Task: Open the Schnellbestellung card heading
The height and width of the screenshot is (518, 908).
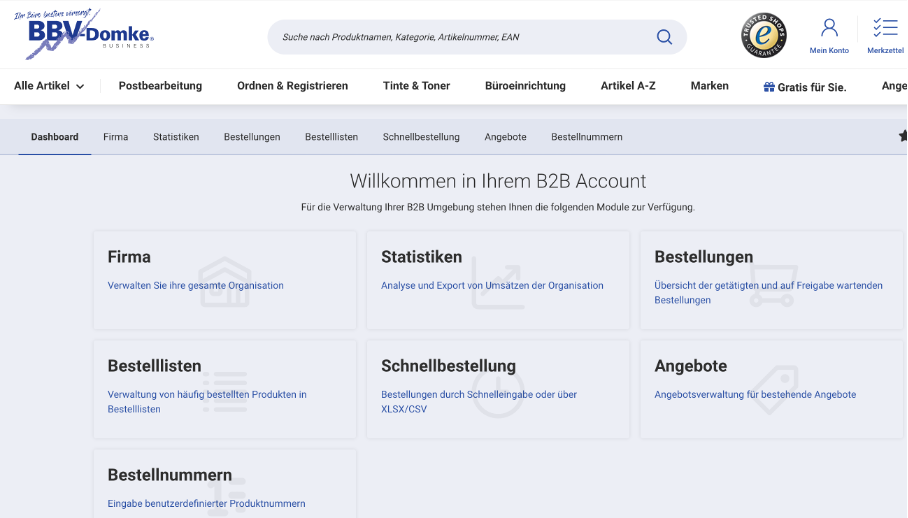Action: [448, 366]
